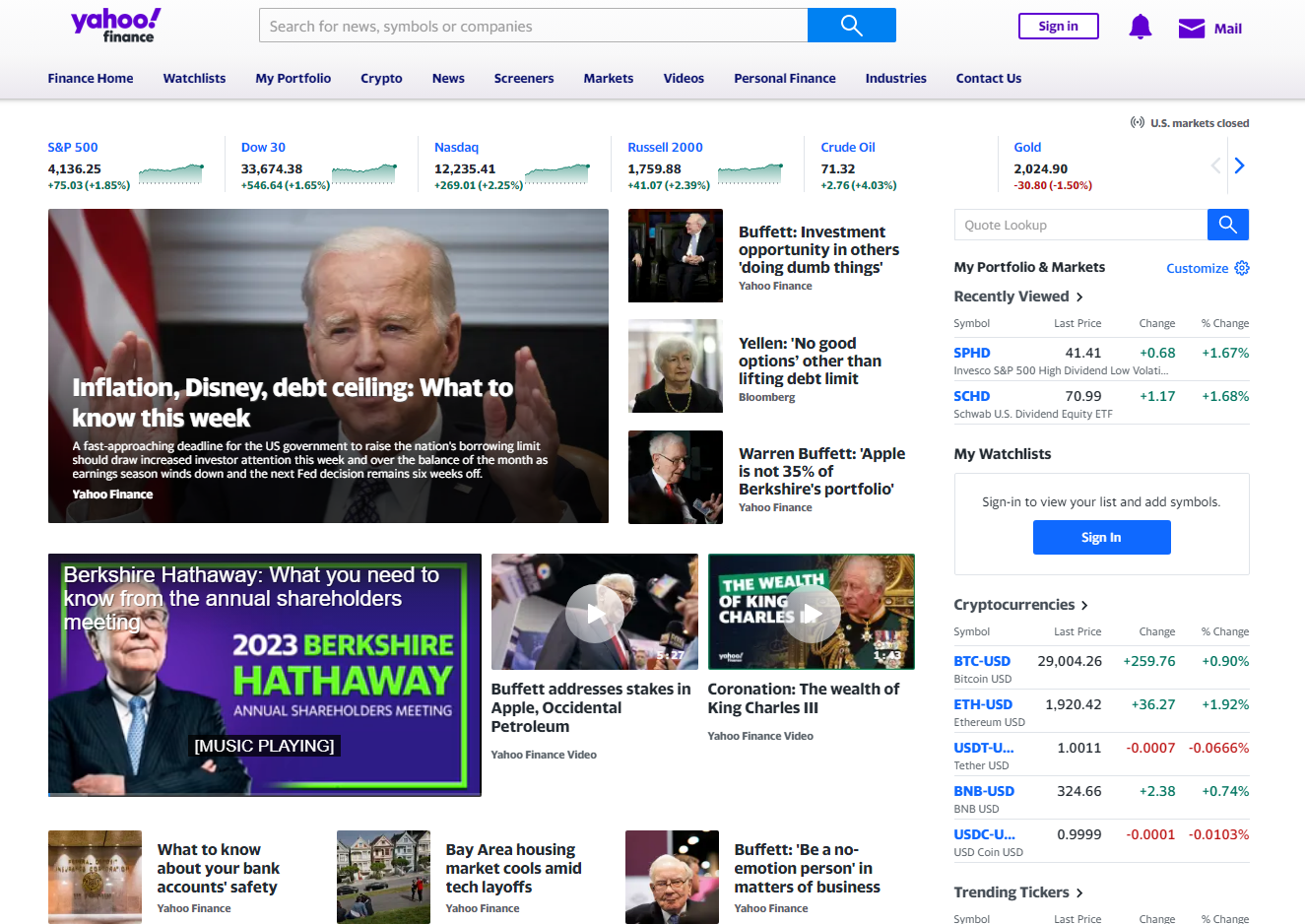This screenshot has width=1305, height=924.
Task: Click the Yahoo Finance logo
Action: [116, 26]
